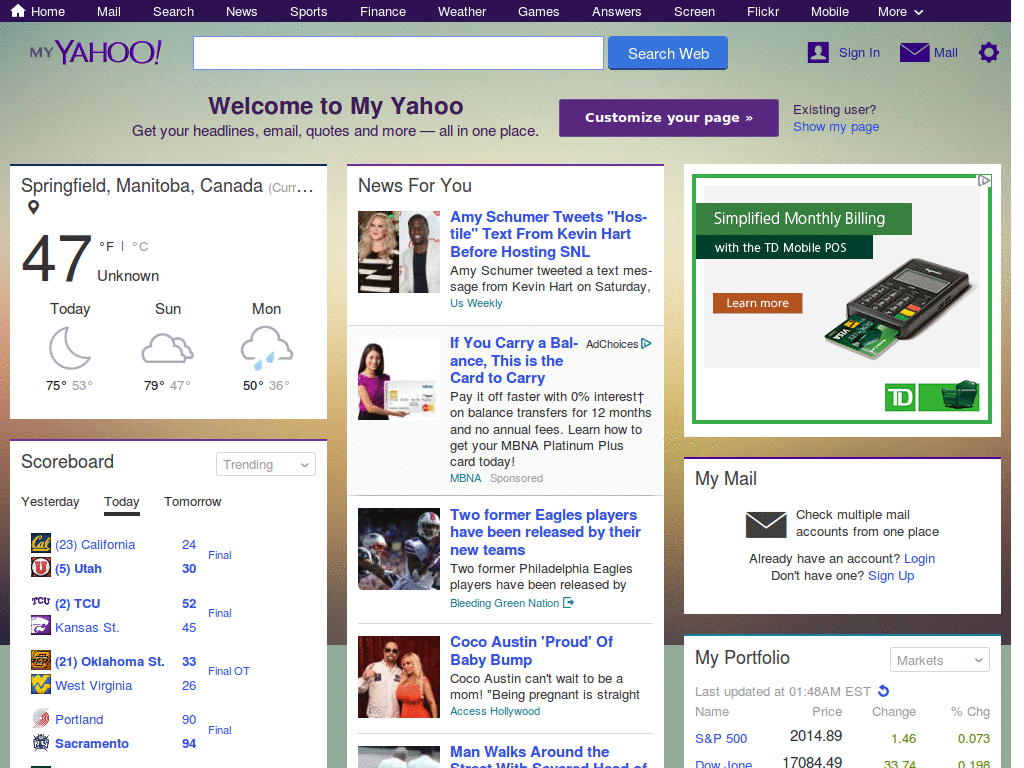
Task: Click the moon icon for Today's forecast
Action: 70,348
